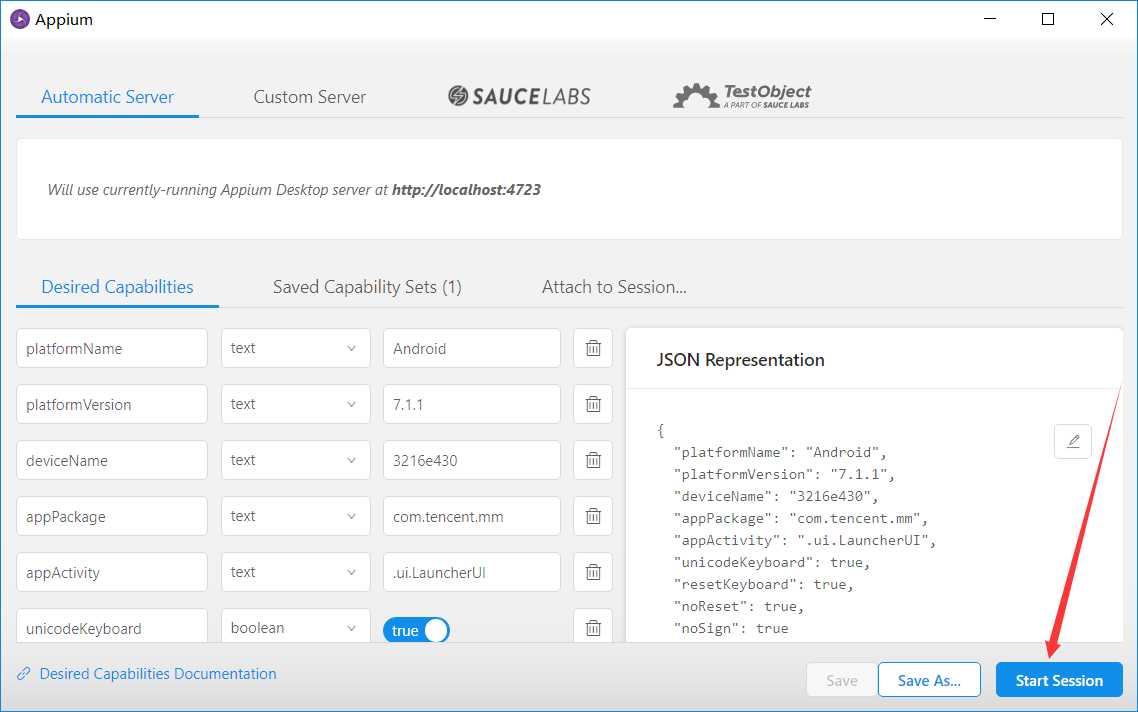
Task: Delete the deviceName capability row
Action: [x=593, y=460]
